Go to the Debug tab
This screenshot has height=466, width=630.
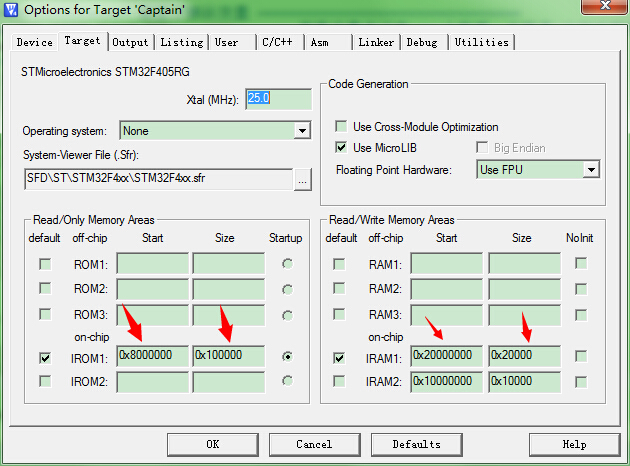coord(422,42)
